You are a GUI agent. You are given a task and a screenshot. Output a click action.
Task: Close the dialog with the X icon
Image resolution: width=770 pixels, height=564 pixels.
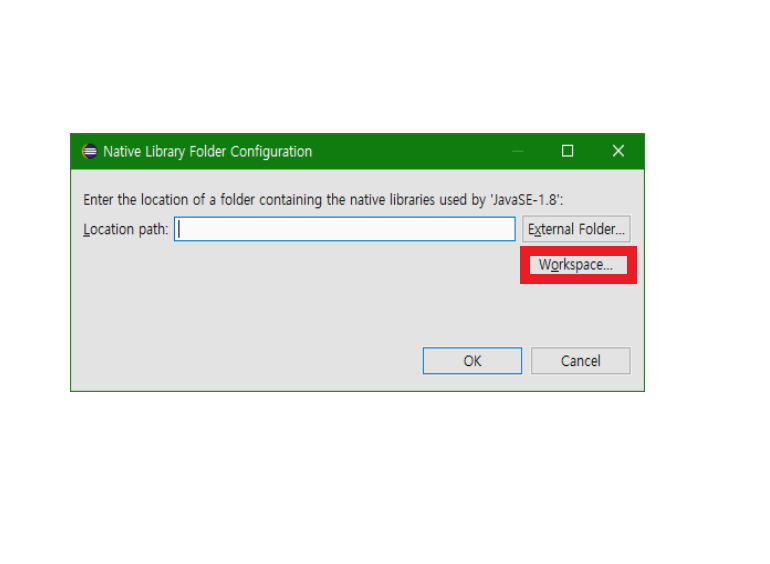click(x=618, y=151)
